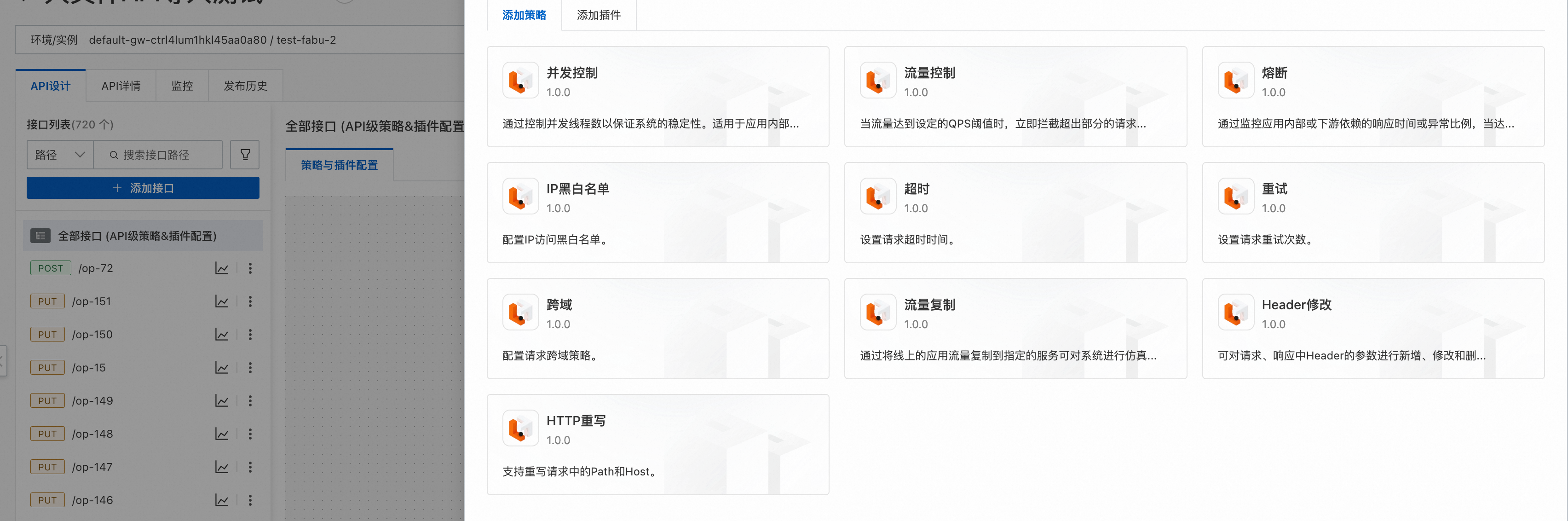Expand the 路径 search type dropdown

pos(60,155)
